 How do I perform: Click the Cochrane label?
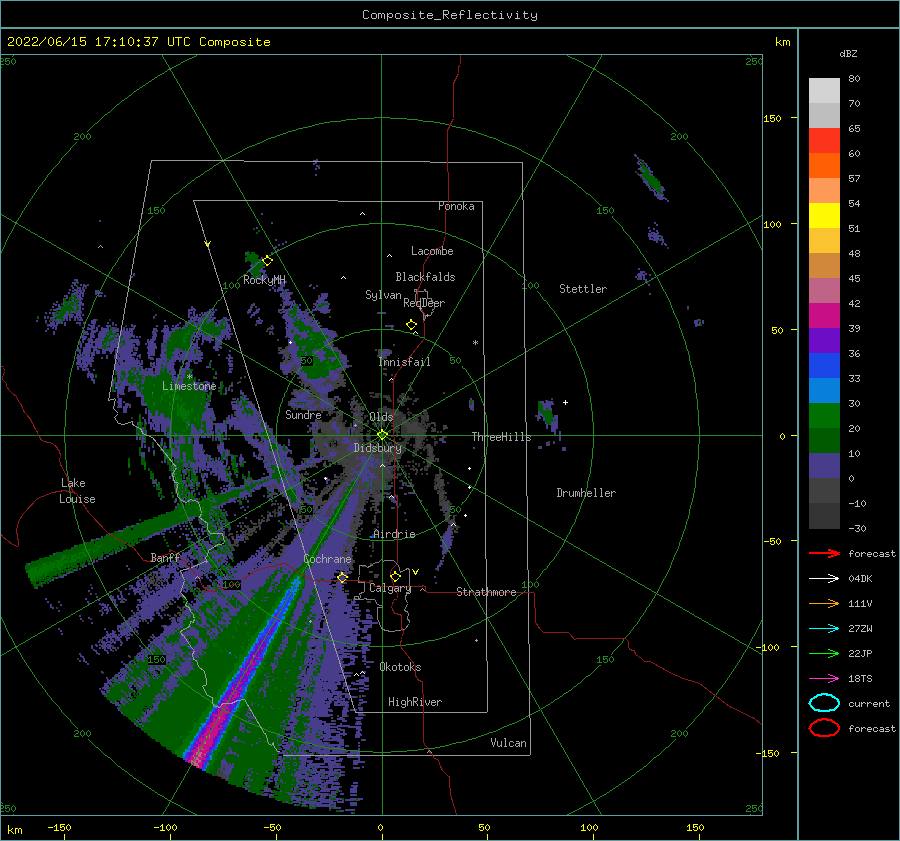[327, 559]
